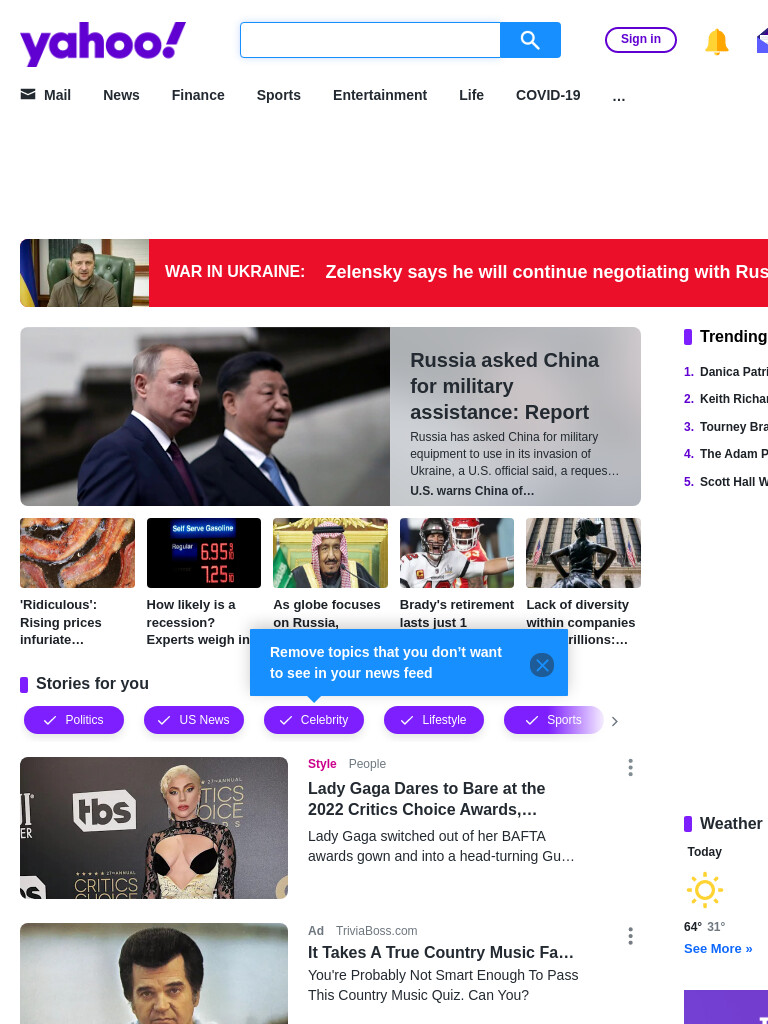Open the 'U.S. warns China of…' link
The image size is (768, 1024).
[472, 490]
